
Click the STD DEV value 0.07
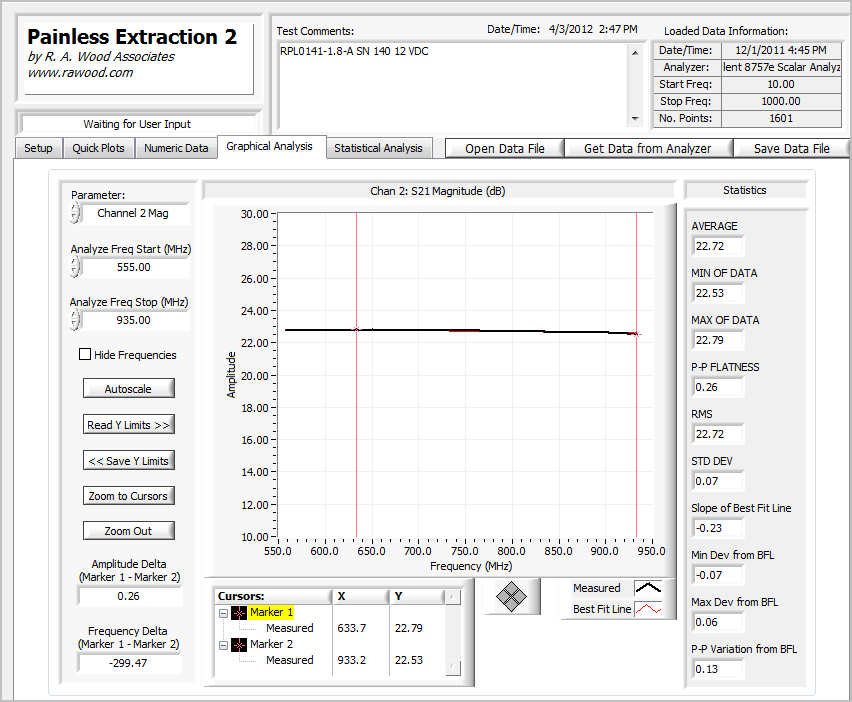tap(717, 481)
